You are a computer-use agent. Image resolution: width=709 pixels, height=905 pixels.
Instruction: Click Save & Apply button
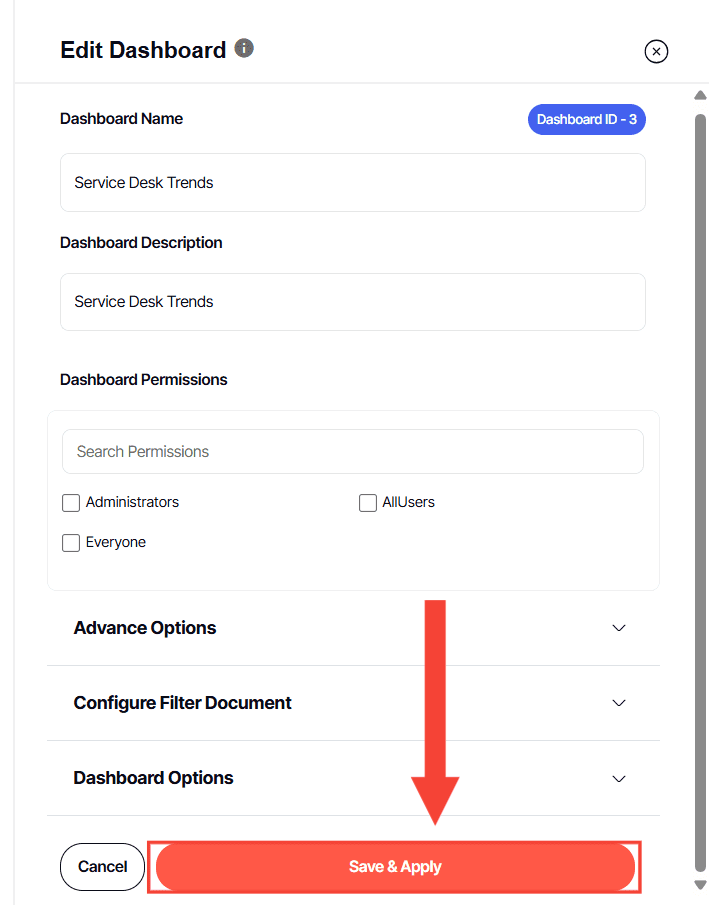pyautogui.click(x=395, y=867)
